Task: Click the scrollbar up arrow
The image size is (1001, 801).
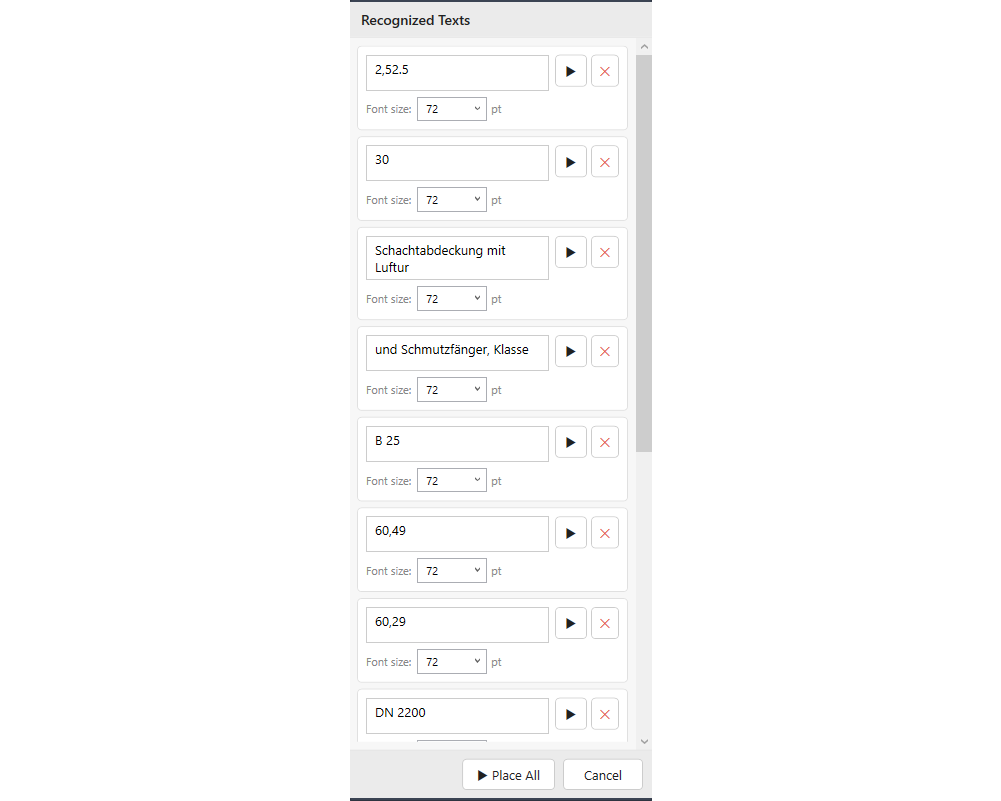Action: tap(644, 47)
